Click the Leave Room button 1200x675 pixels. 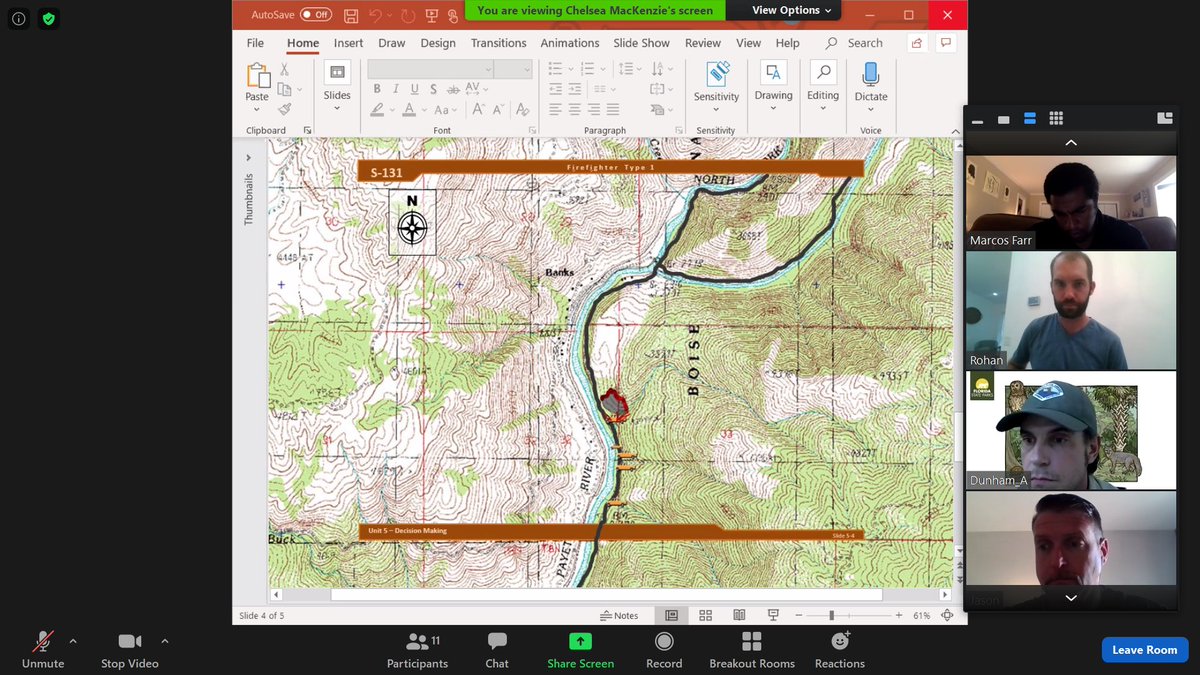point(1145,649)
